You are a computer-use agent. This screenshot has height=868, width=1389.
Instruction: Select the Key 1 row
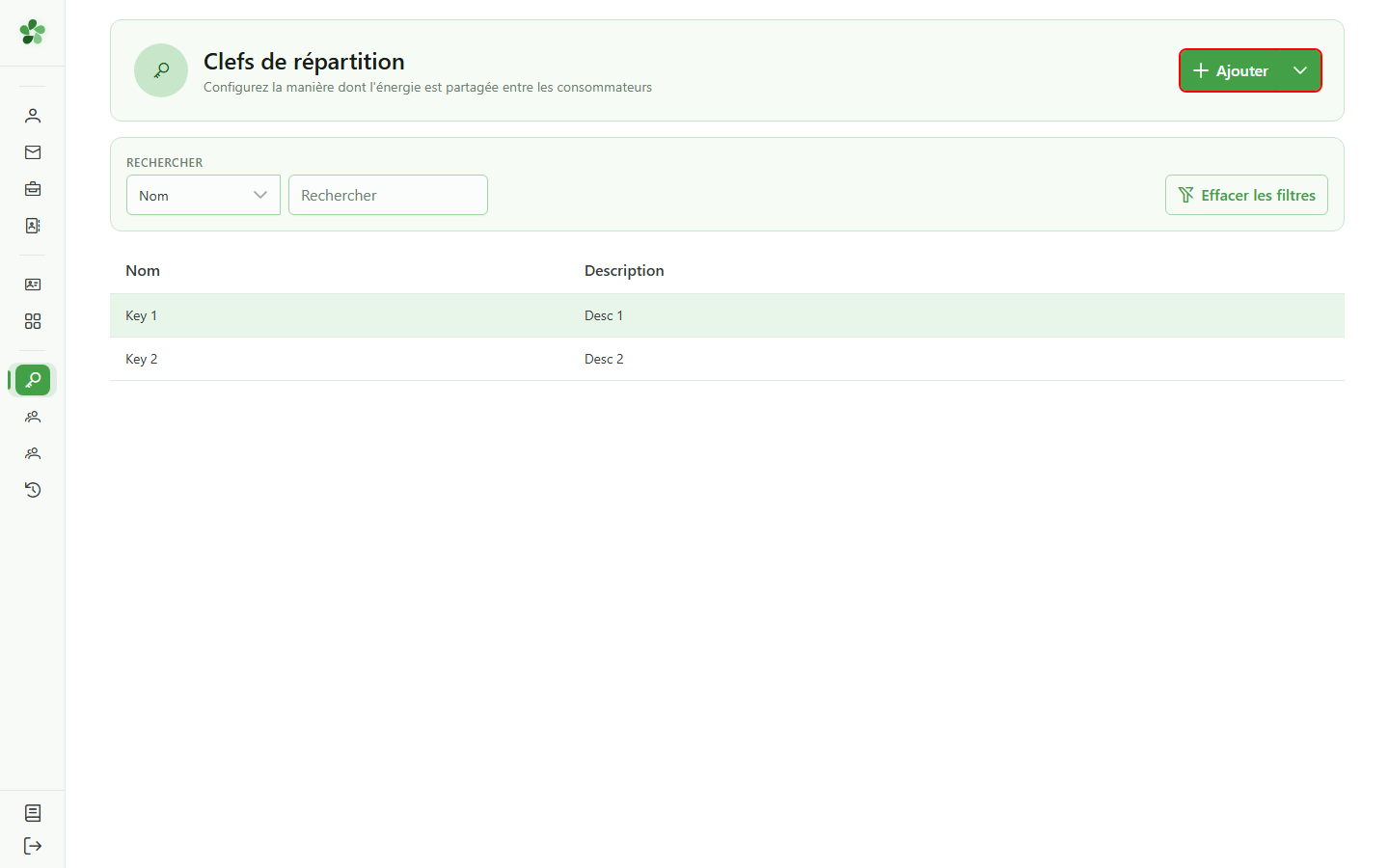(x=727, y=315)
